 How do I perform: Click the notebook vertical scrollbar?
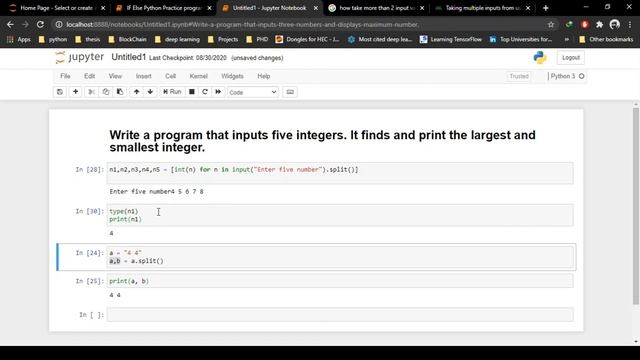[x=636, y=206]
